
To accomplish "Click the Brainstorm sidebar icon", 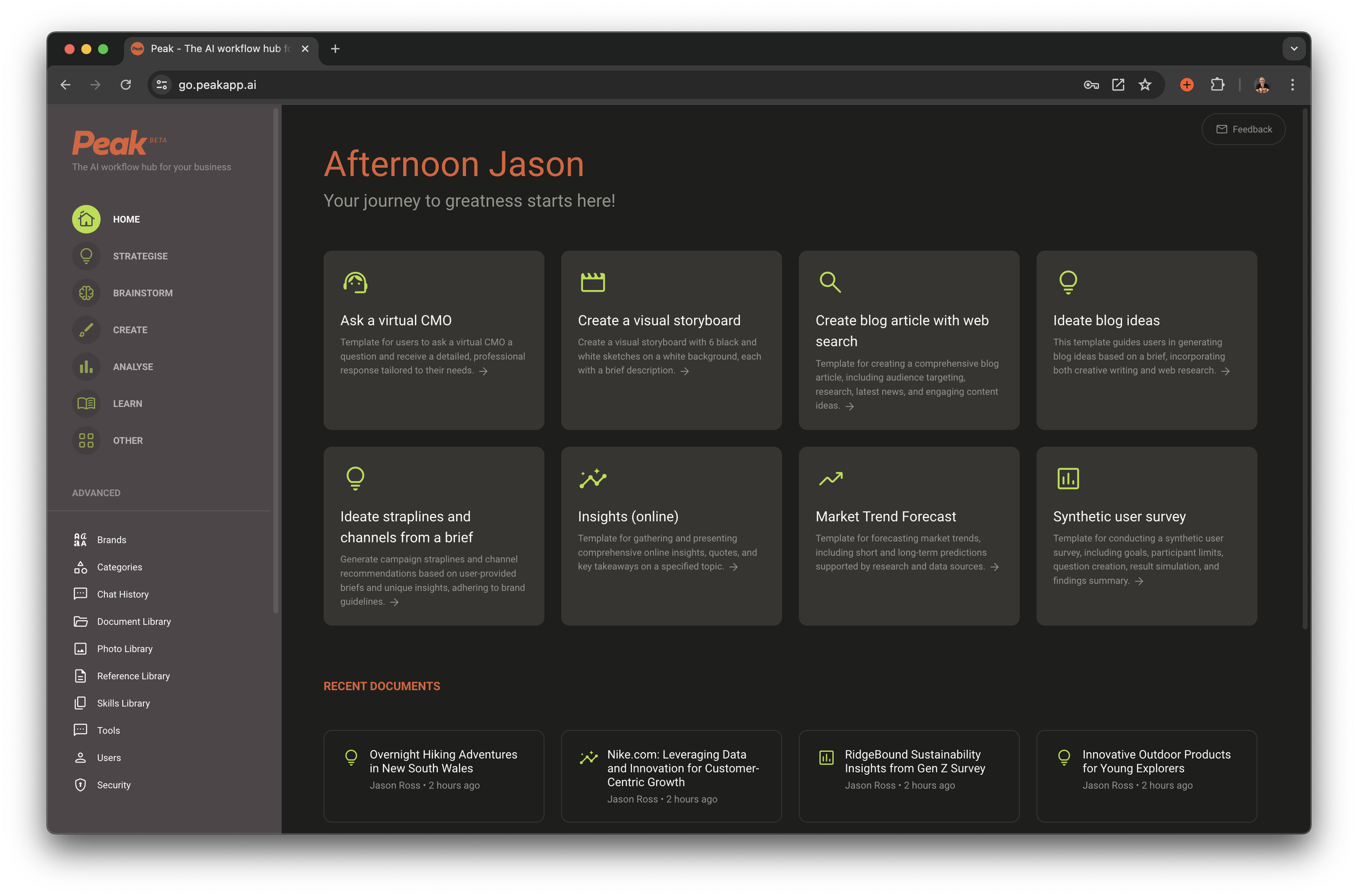I will click(85, 292).
